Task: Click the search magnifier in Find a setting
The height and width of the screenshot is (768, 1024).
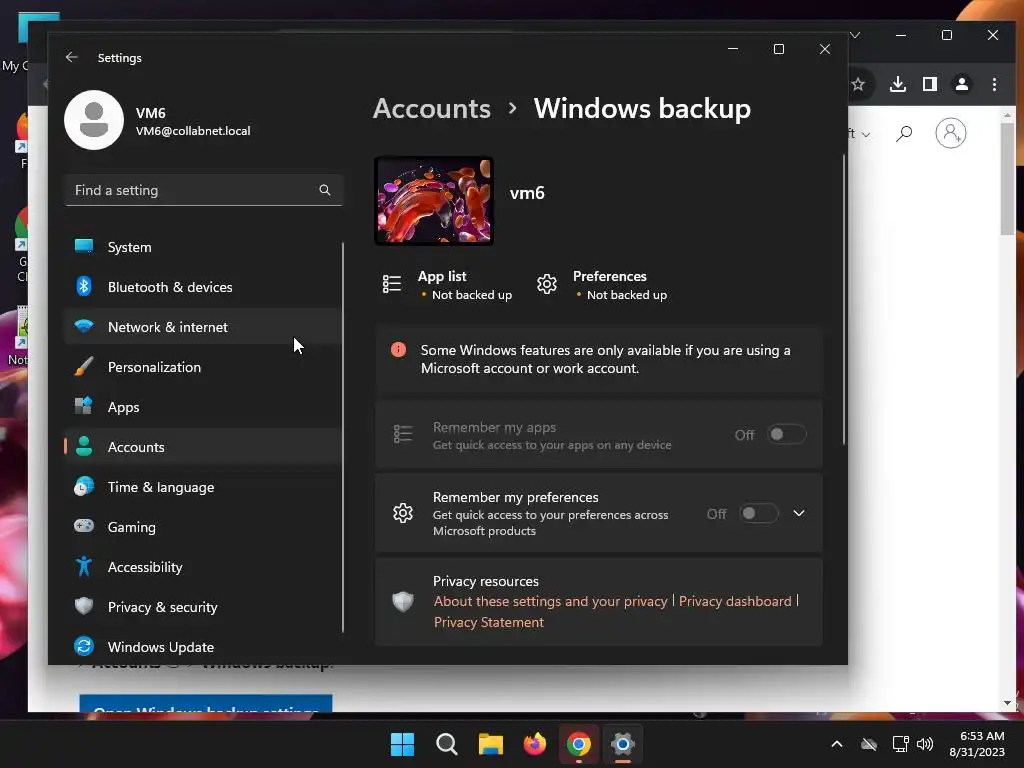Action: 325,190
